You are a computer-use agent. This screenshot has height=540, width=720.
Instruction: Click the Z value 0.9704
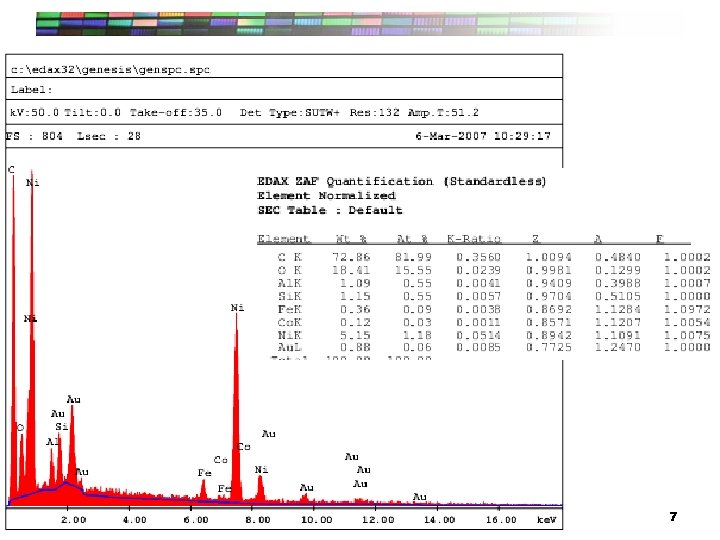tap(548, 296)
